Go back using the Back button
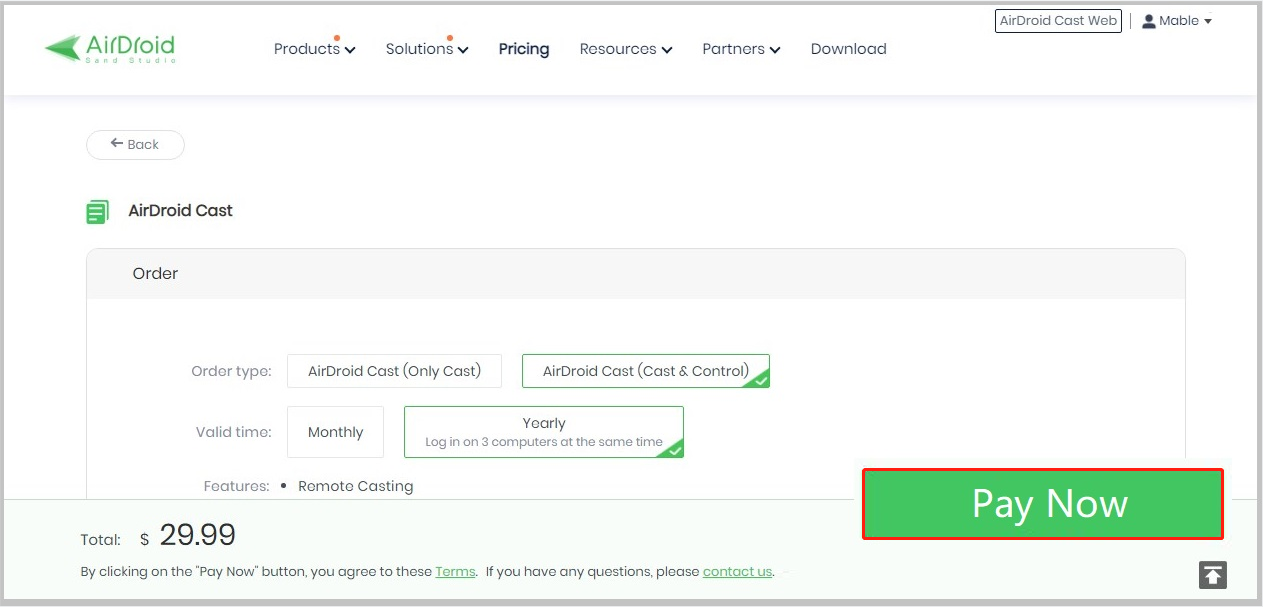Screen dimensions: 1263x607 click(x=135, y=145)
